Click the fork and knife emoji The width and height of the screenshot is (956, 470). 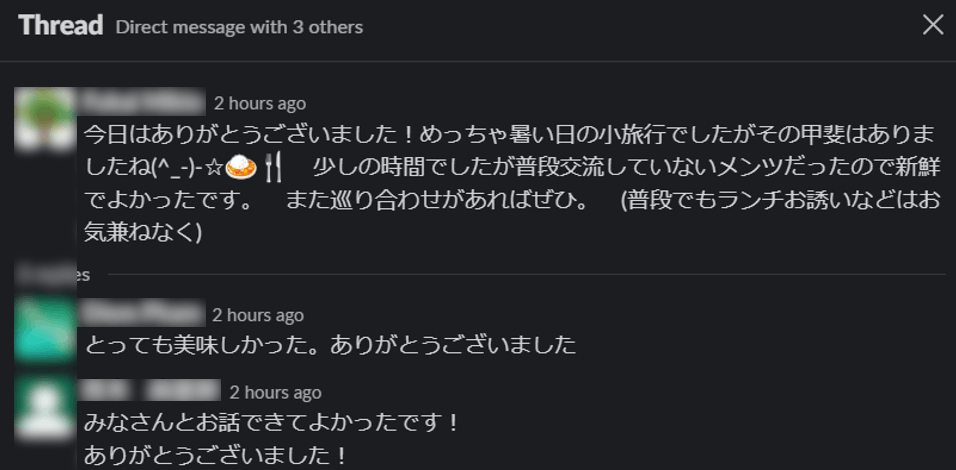[273, 167]
